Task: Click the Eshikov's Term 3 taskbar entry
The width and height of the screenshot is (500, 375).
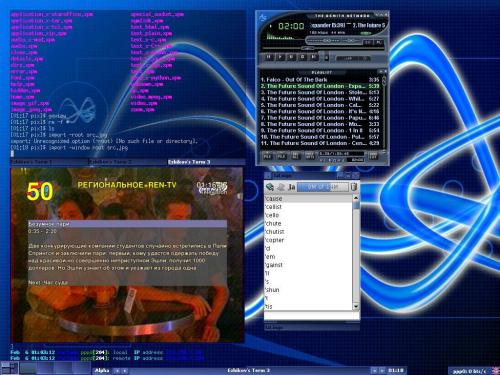Action: pos(248,370)
